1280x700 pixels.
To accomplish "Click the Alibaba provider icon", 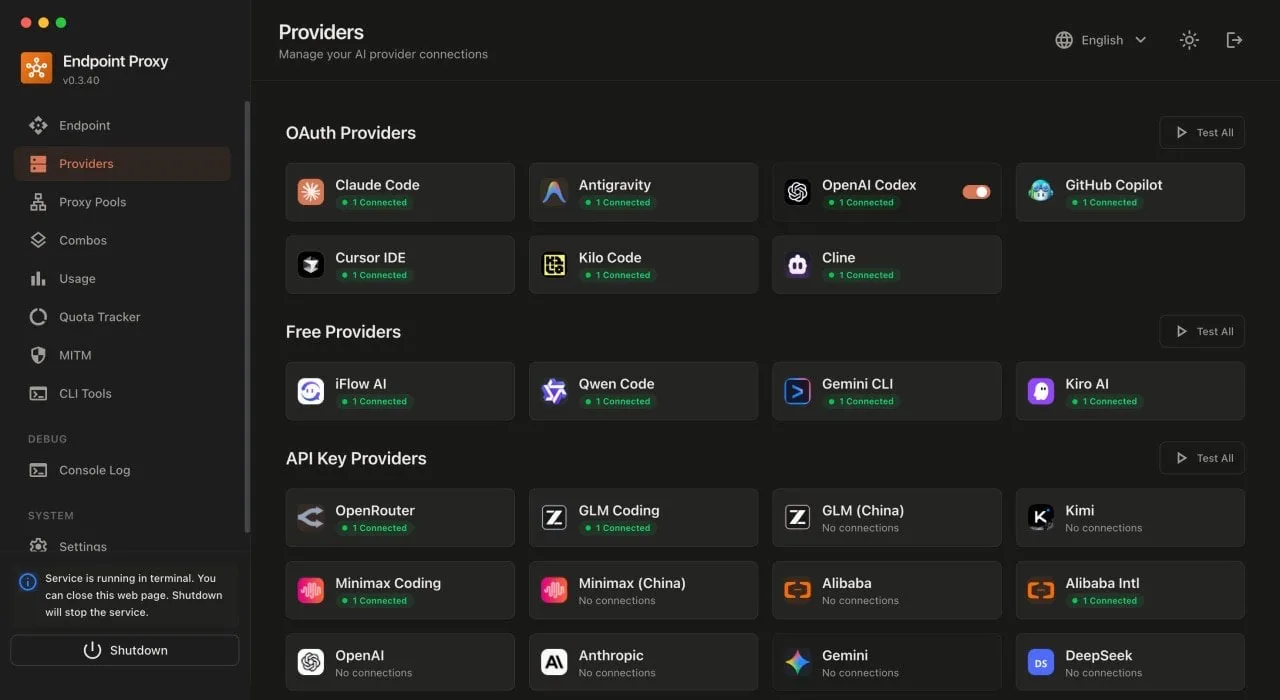I will pyautogui.click(x=797, y=590).
